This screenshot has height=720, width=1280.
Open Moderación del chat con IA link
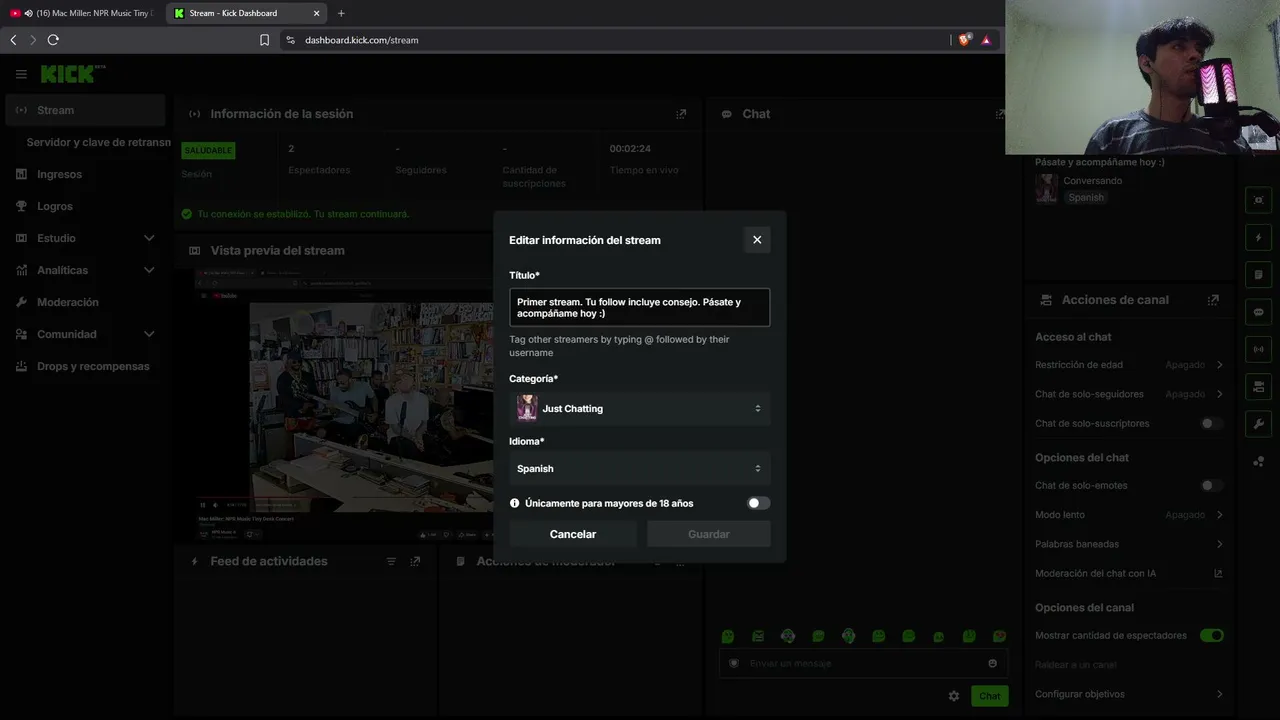click(x=1129, y=573)
